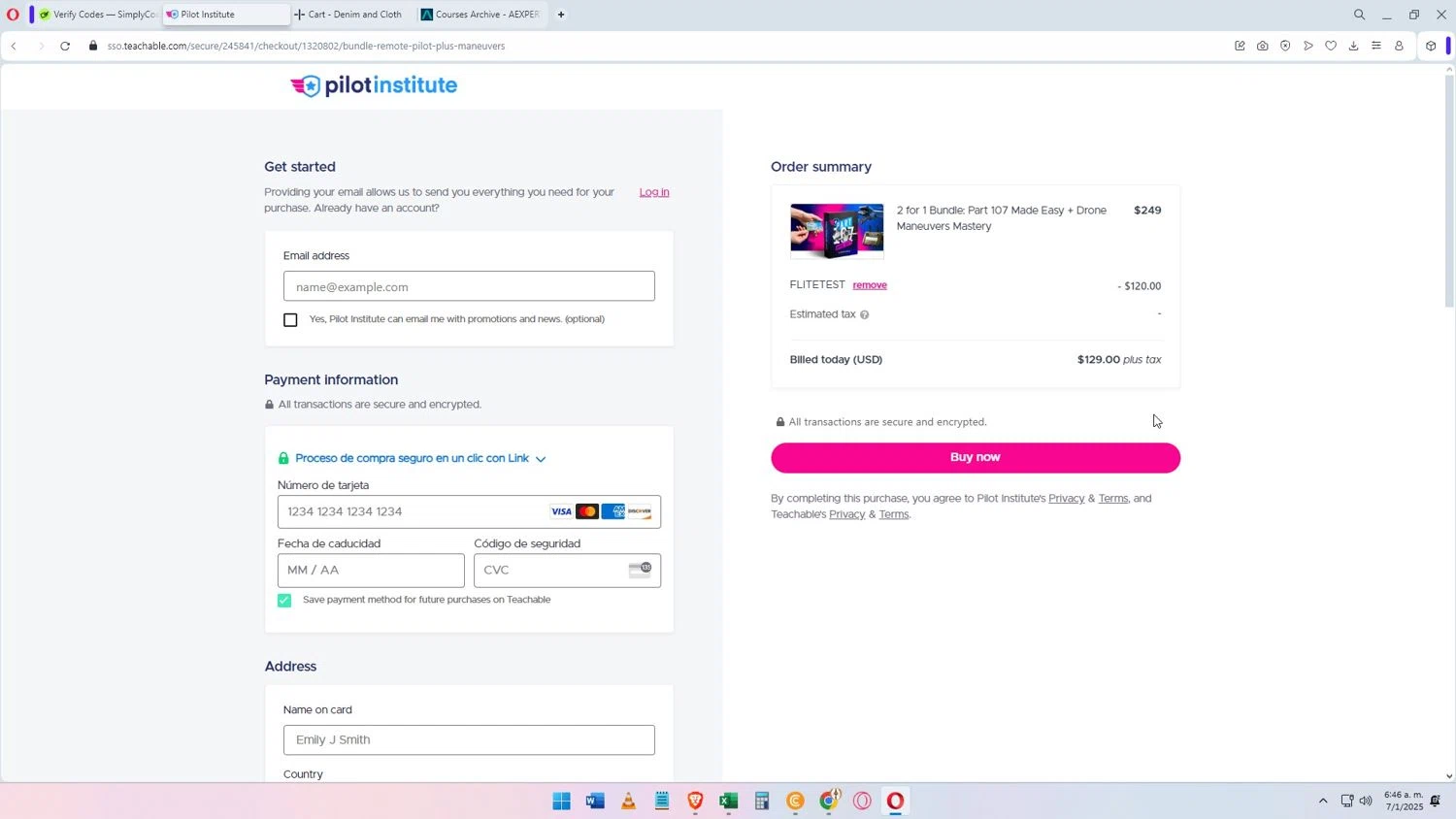Select the Pilot Institute tab

(x=225, y=15)
